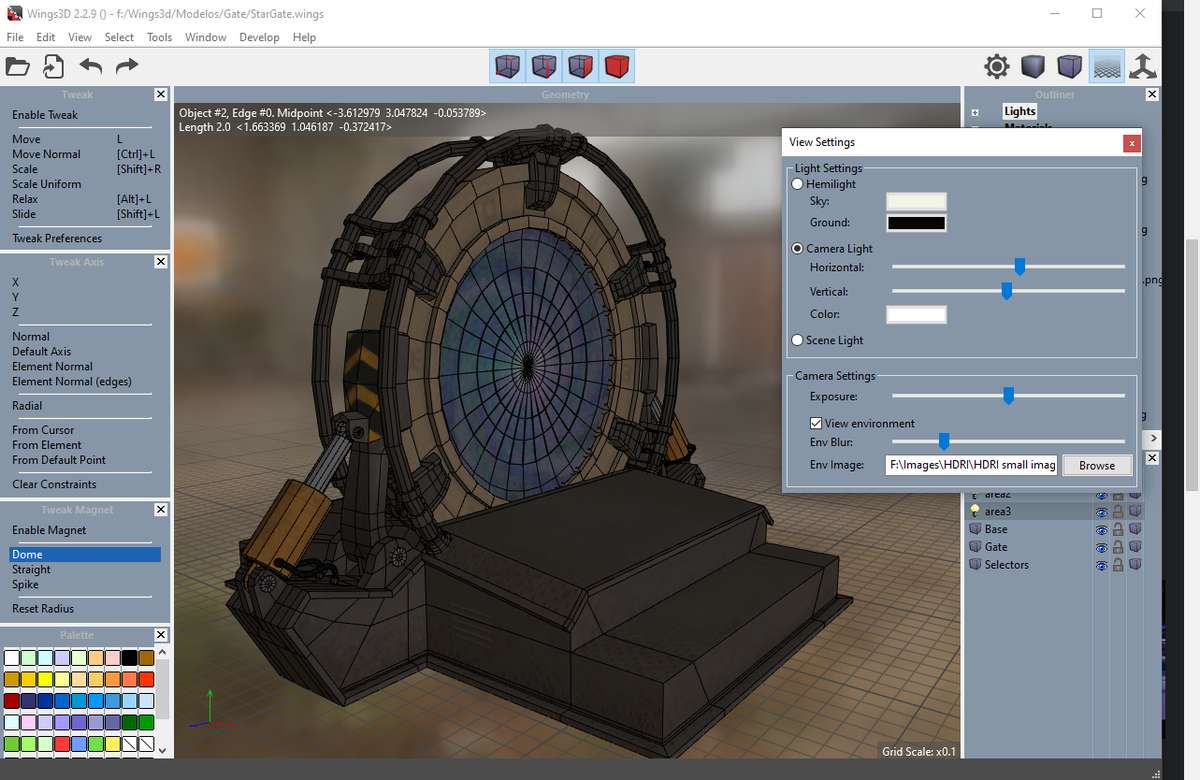Toggle wireframe cube icon for Gate row
Screen dimensions: 1200x780
pos(1135,547)
